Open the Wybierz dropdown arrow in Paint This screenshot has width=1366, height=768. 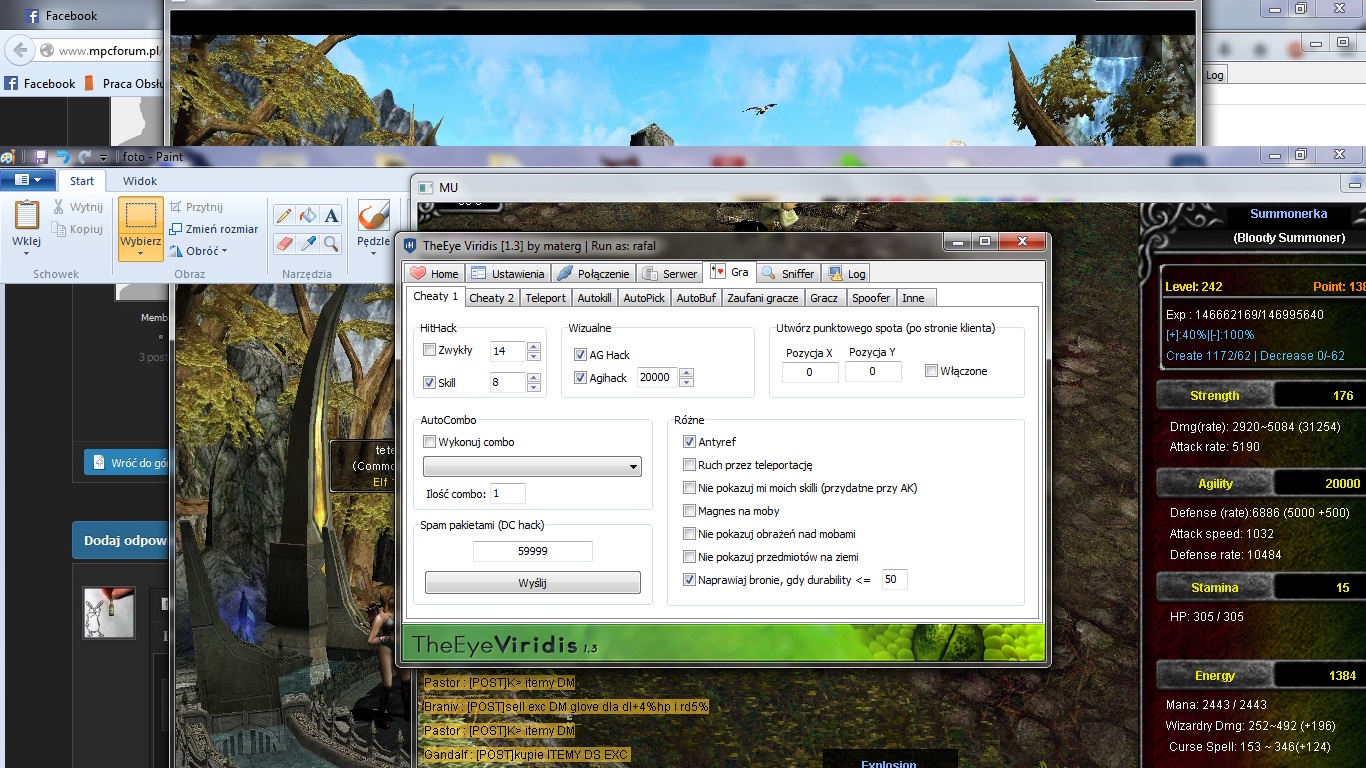coord(141,253)
